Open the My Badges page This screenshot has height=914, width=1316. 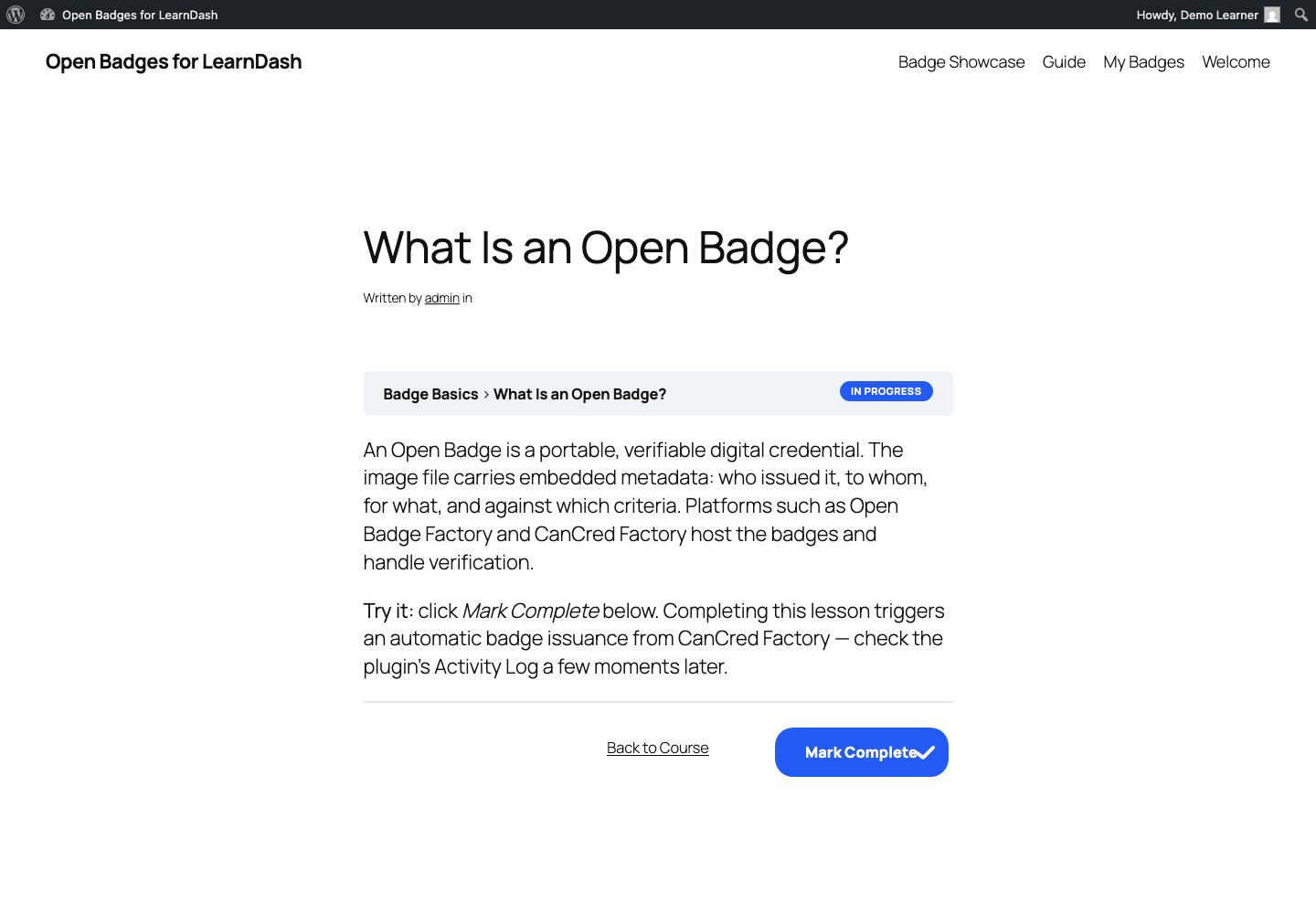1143,62
